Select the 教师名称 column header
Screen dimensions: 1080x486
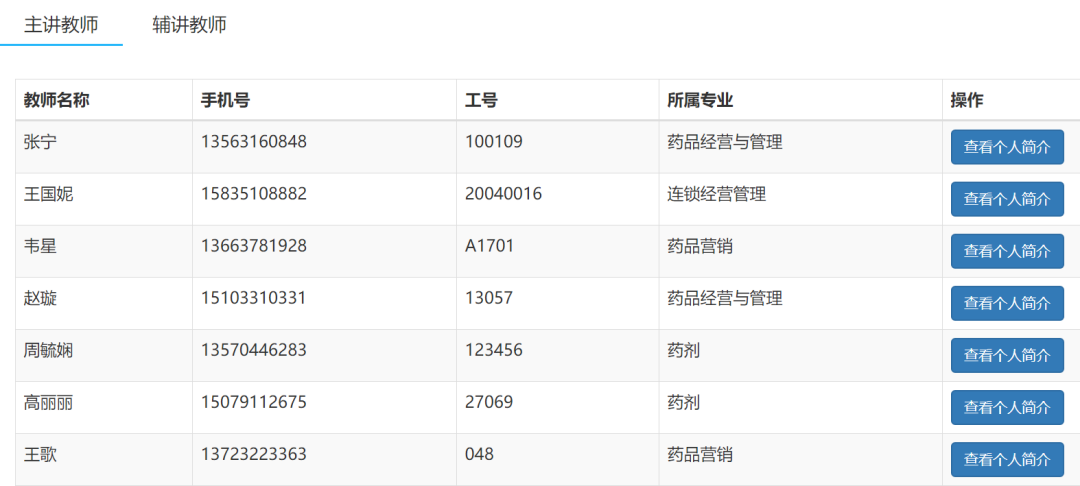pyautogui.click(x=56, y=101)
